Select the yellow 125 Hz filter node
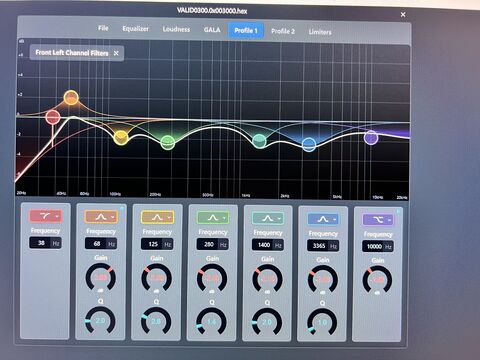 click(x=121, y=138)
